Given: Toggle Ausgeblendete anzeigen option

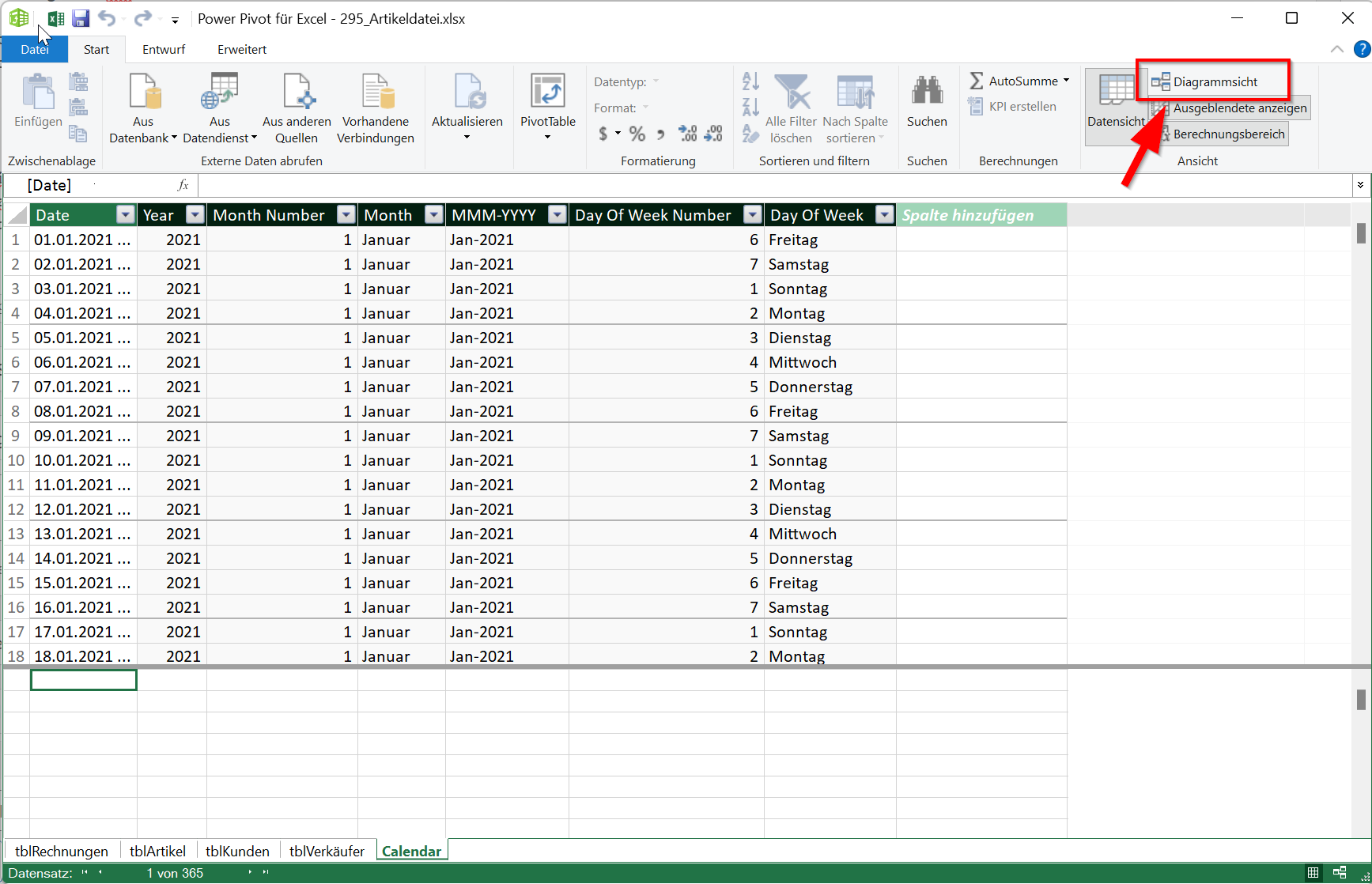Looking at the screenshot, I should (1230, 108).
